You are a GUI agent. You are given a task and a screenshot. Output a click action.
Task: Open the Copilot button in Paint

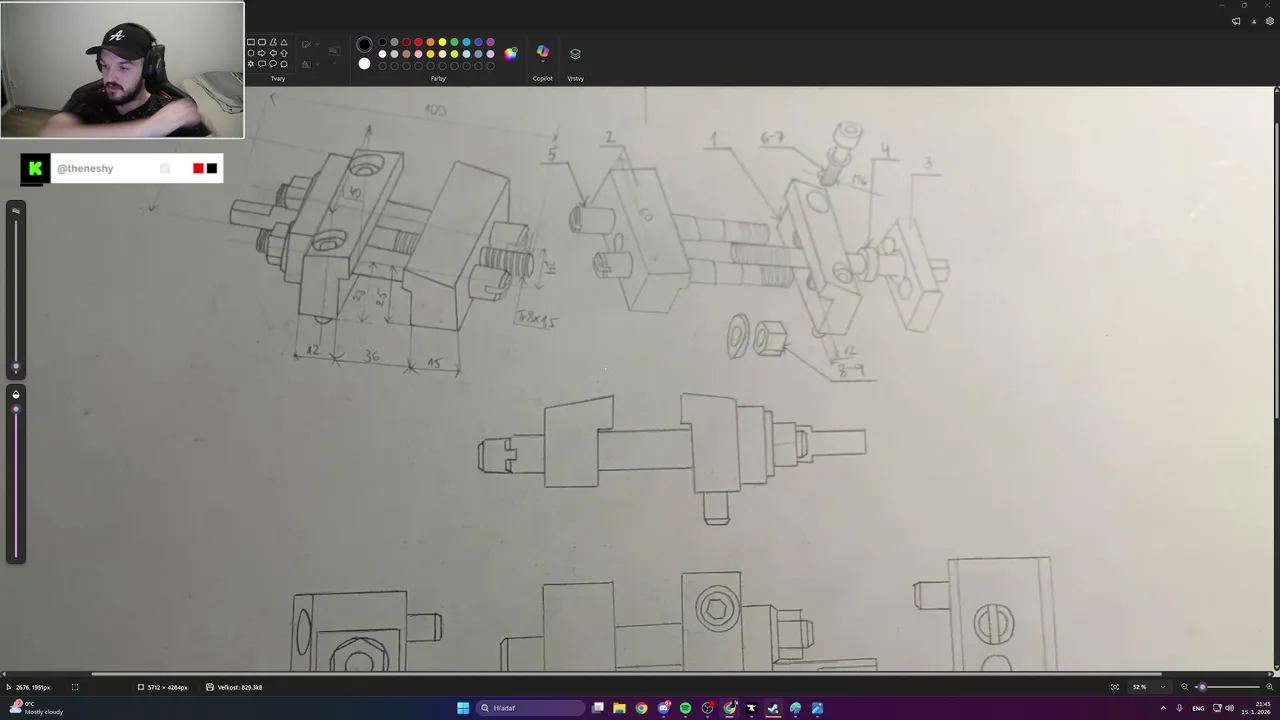[543, 51]
